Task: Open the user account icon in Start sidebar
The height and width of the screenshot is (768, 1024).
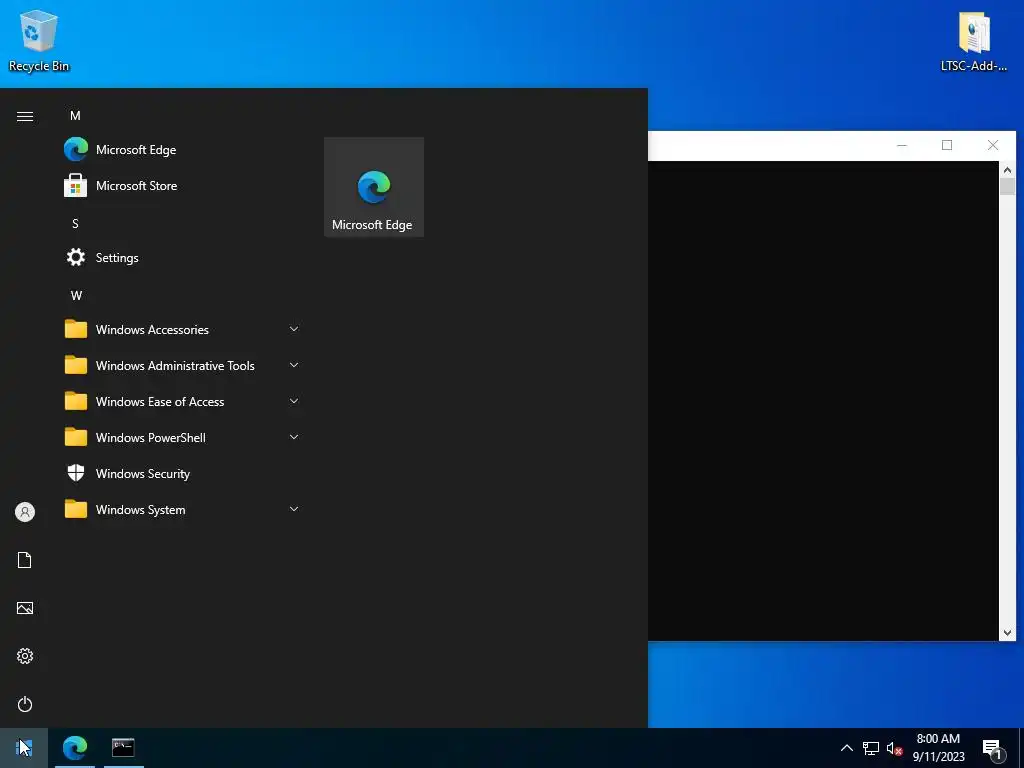Action: pos(25,512)
